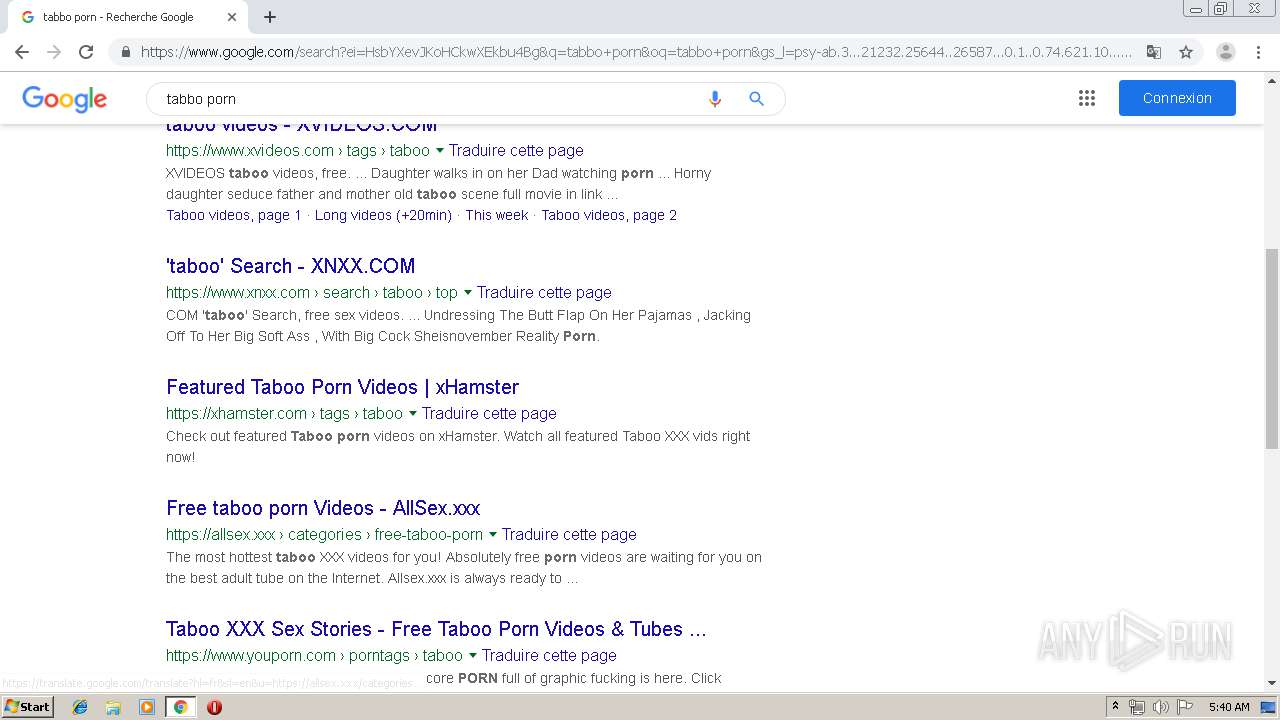The image size is (1280, 720).
Task: Open the Action Center flag icon
Action: click(x=1183, y=707)
